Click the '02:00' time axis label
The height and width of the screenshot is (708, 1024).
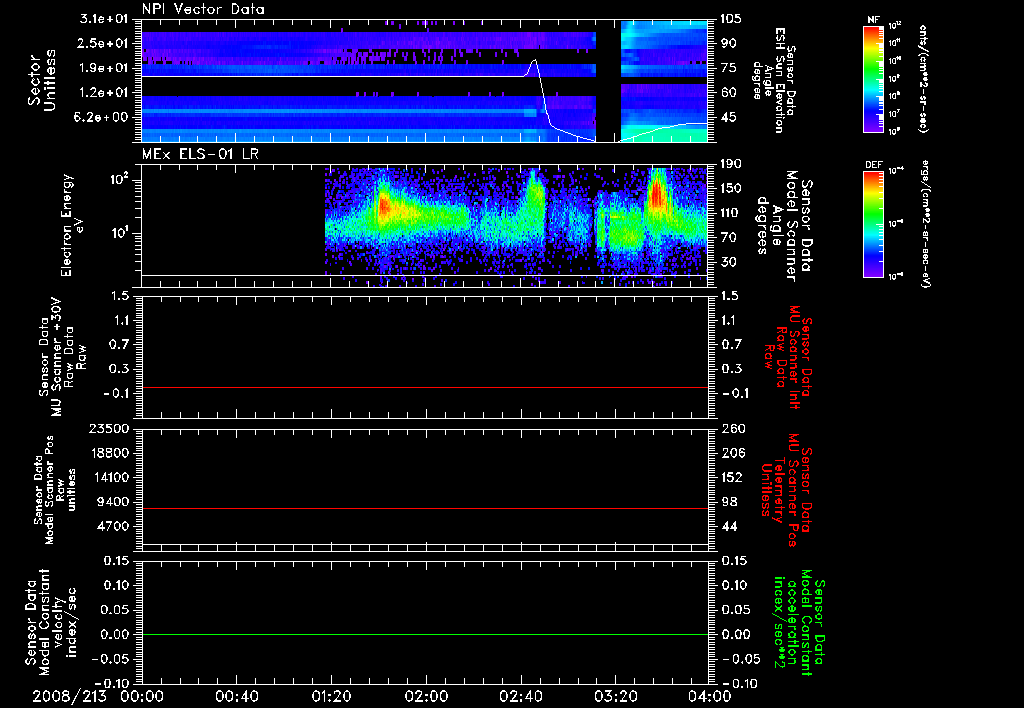[x=426, y=697]
